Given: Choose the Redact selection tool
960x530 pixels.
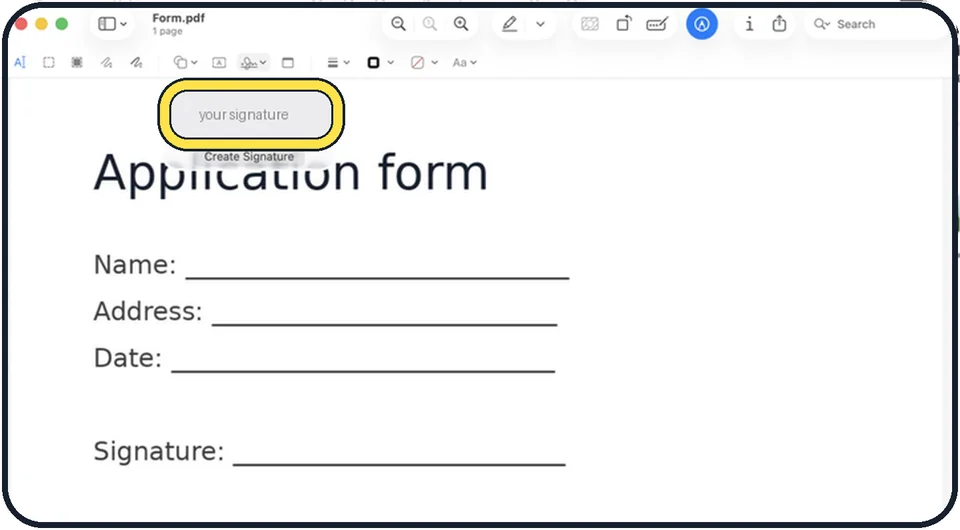Looking at the screenshot, I should [x=77, y=62].
